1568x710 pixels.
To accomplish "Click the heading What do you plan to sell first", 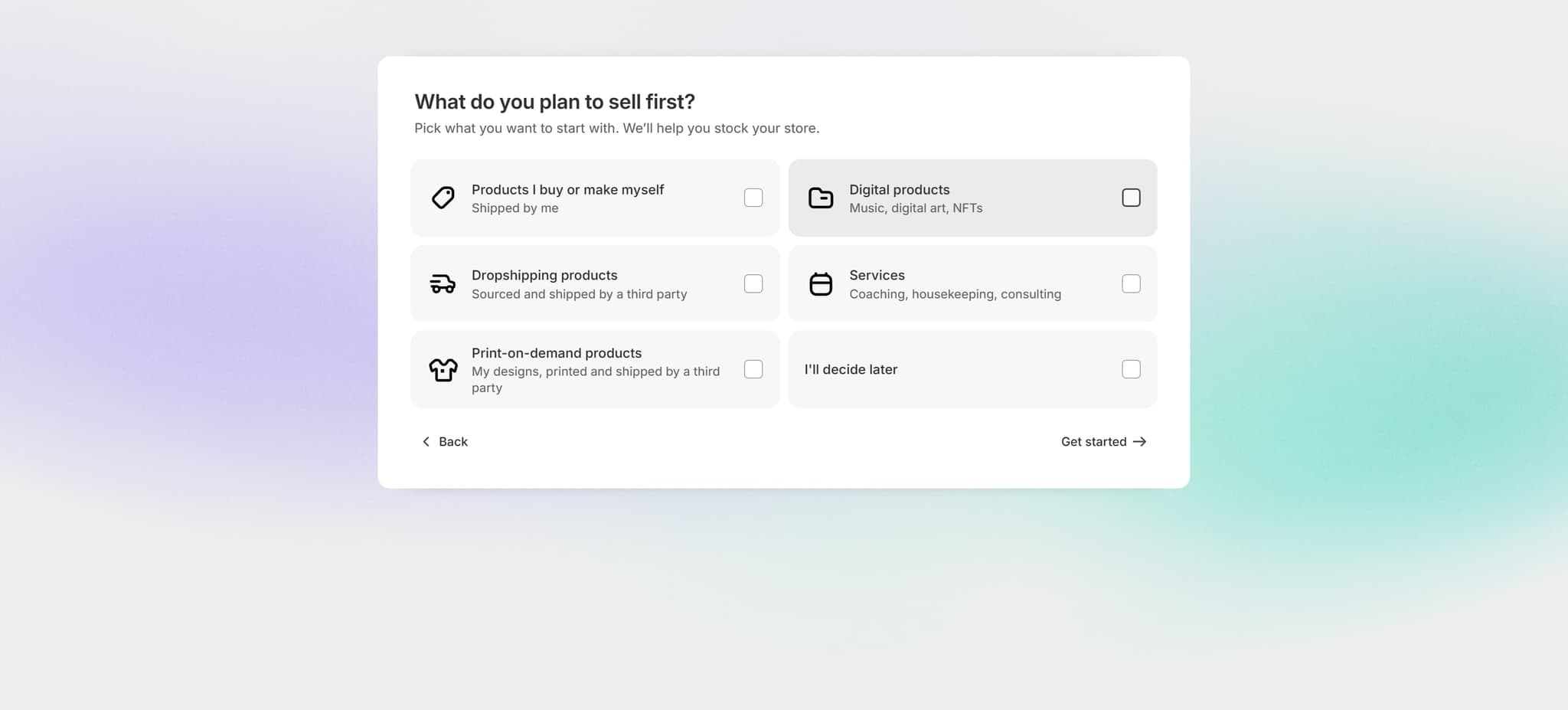I will point(554,101).
